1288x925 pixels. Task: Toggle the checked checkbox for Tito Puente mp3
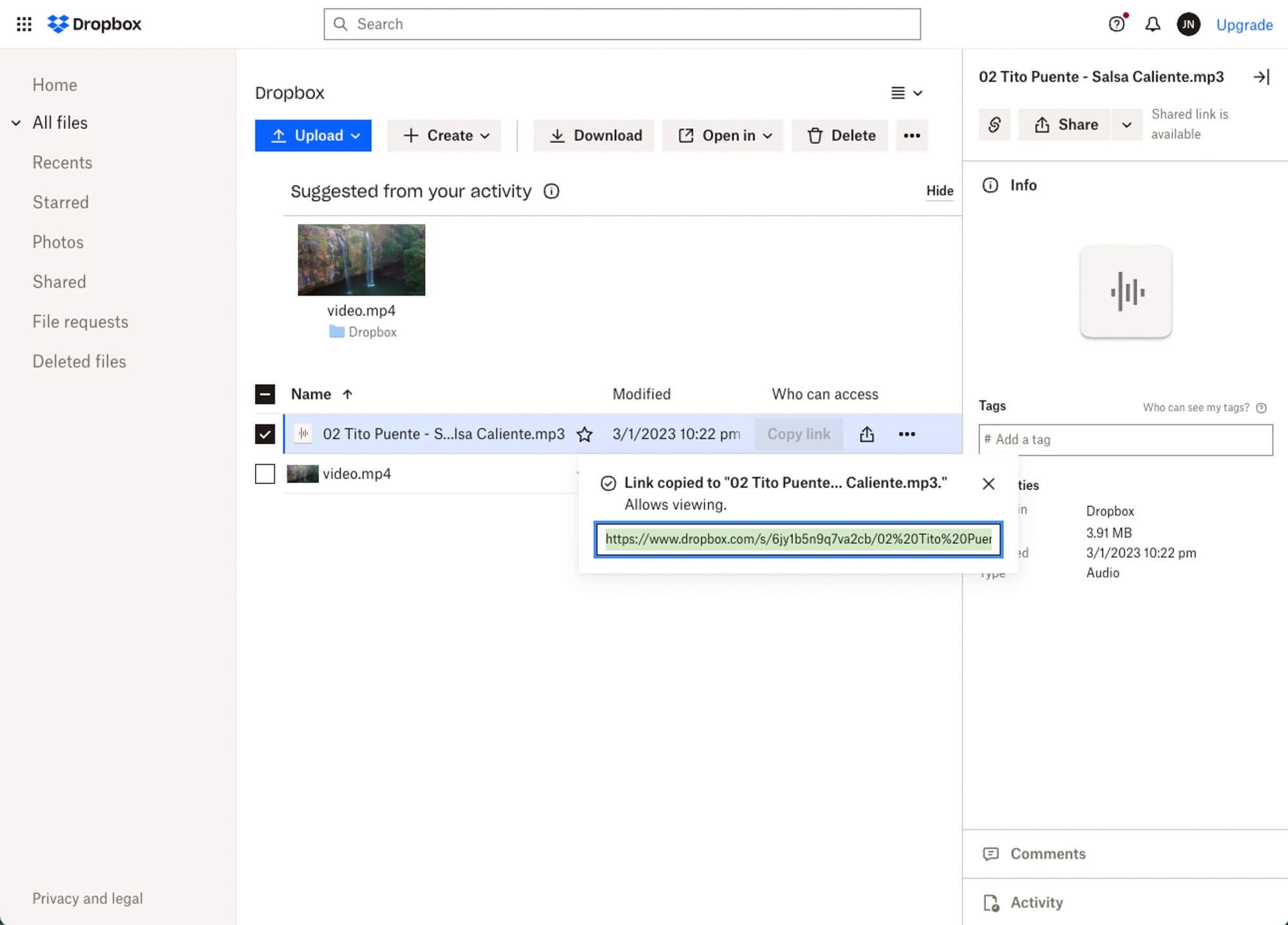264,433
